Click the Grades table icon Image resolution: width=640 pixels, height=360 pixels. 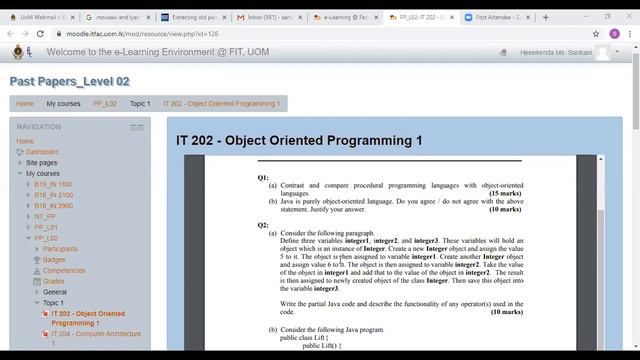coord(37,281)
